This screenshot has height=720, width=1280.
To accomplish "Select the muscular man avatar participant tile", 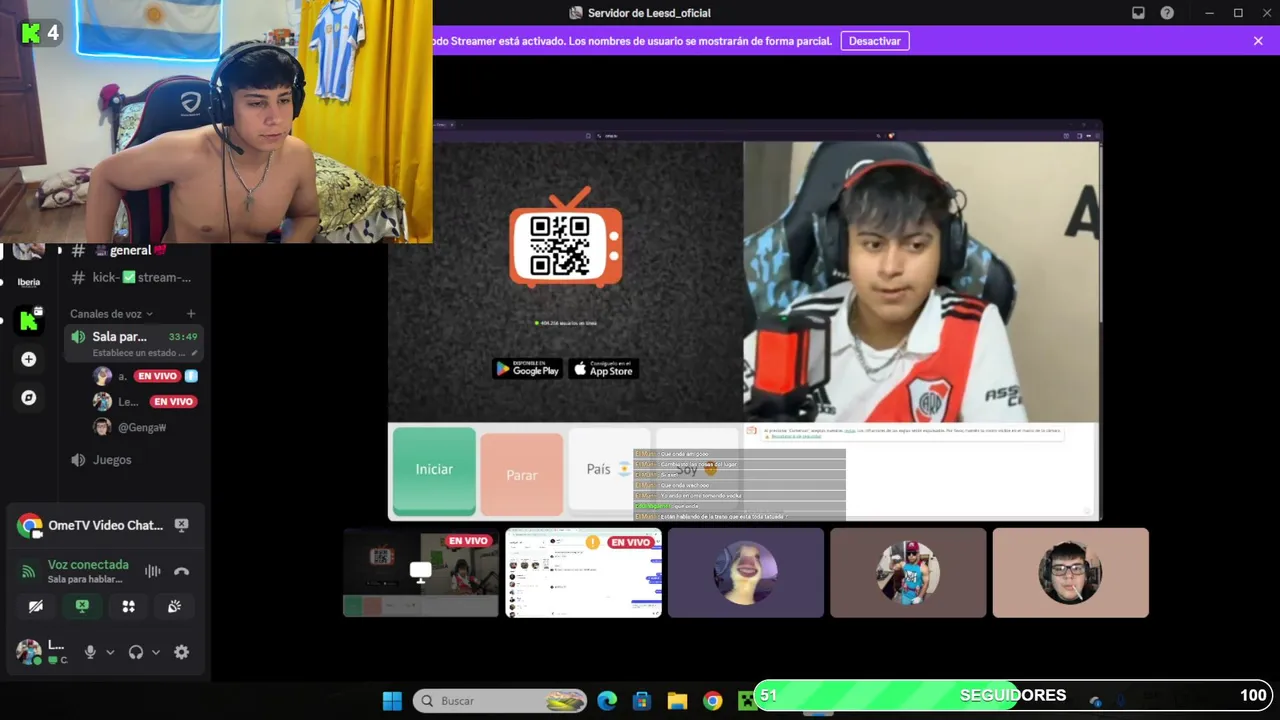I will click(908, 573).
